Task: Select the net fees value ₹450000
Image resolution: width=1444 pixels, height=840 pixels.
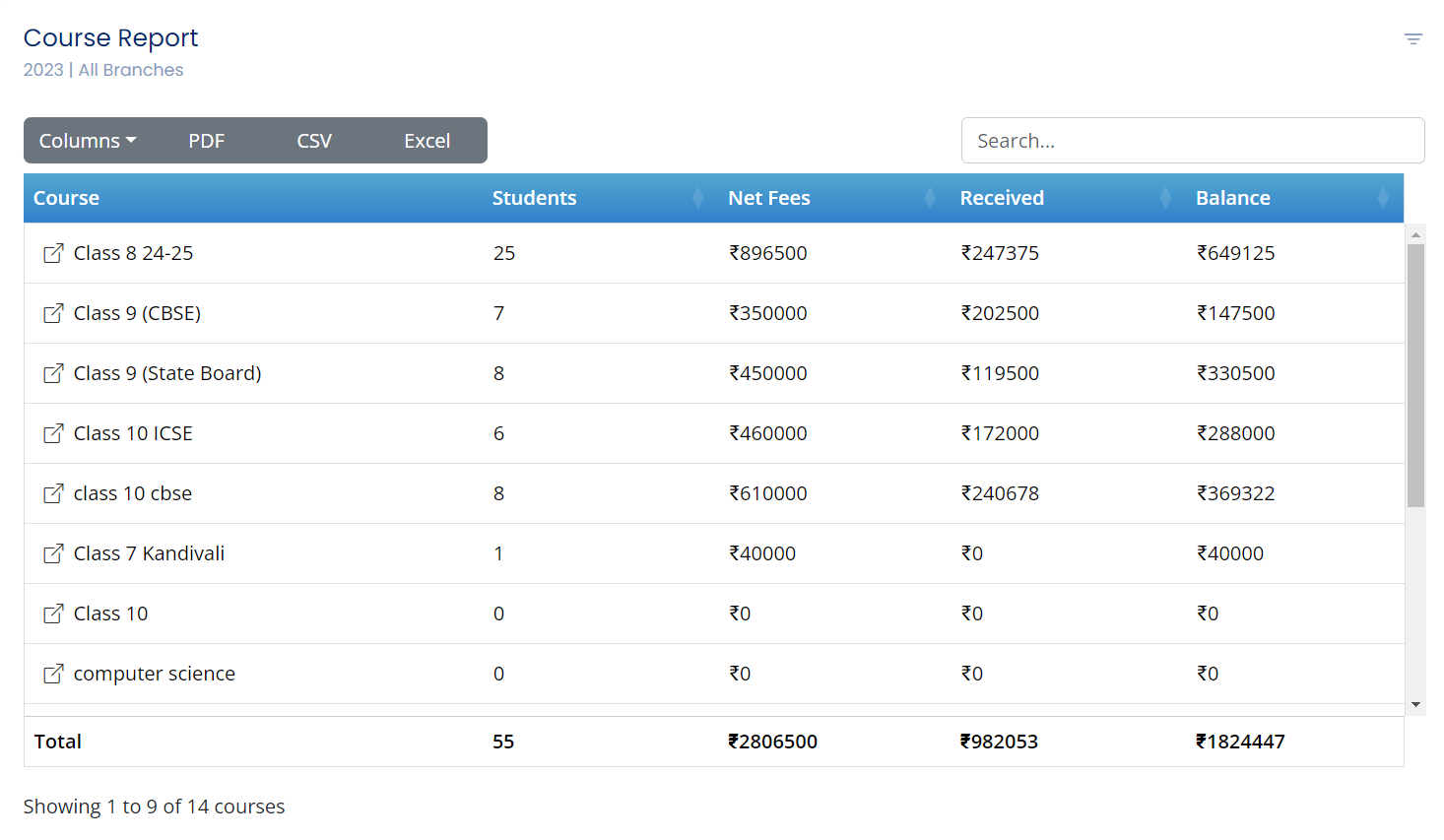Action: tap(768, 373)
